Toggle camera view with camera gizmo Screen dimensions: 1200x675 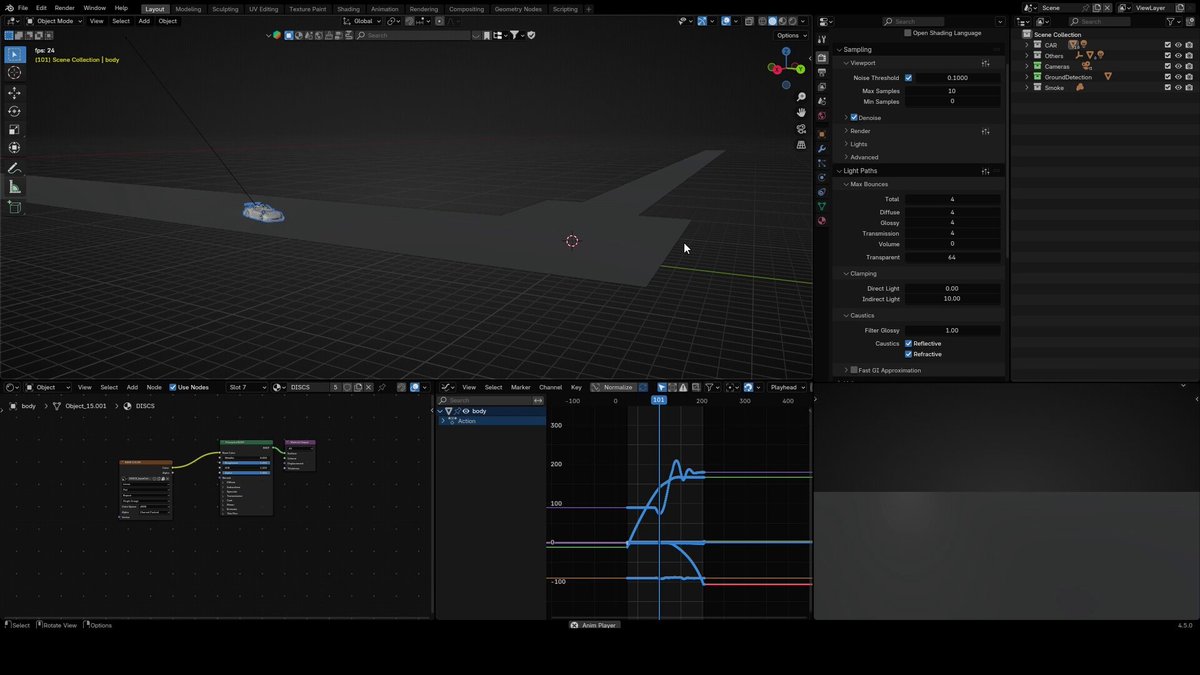click(x=801, y=129)
